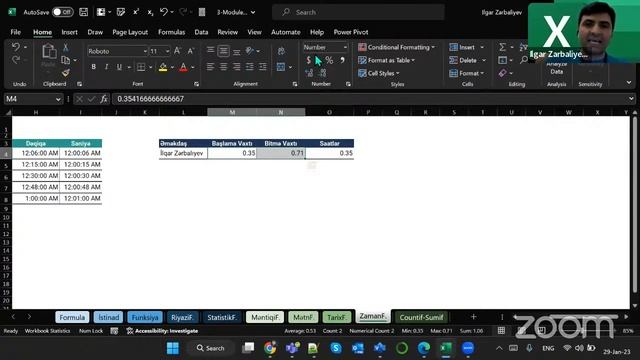Click the AutoSum sigma icon
Viewport: 640px width, 360px height.
point(502,47)
